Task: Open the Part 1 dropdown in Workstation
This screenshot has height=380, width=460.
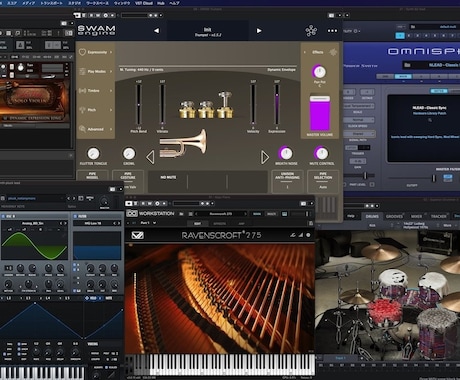Action: pyautogui.click(x=148, y=223)
